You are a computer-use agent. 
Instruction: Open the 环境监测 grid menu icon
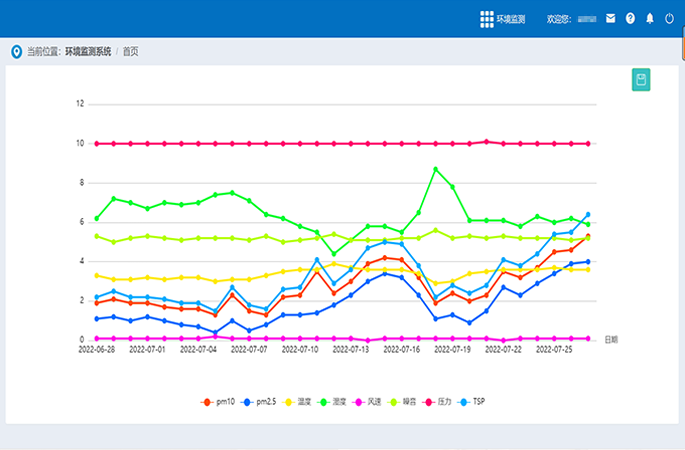(487, 18)
